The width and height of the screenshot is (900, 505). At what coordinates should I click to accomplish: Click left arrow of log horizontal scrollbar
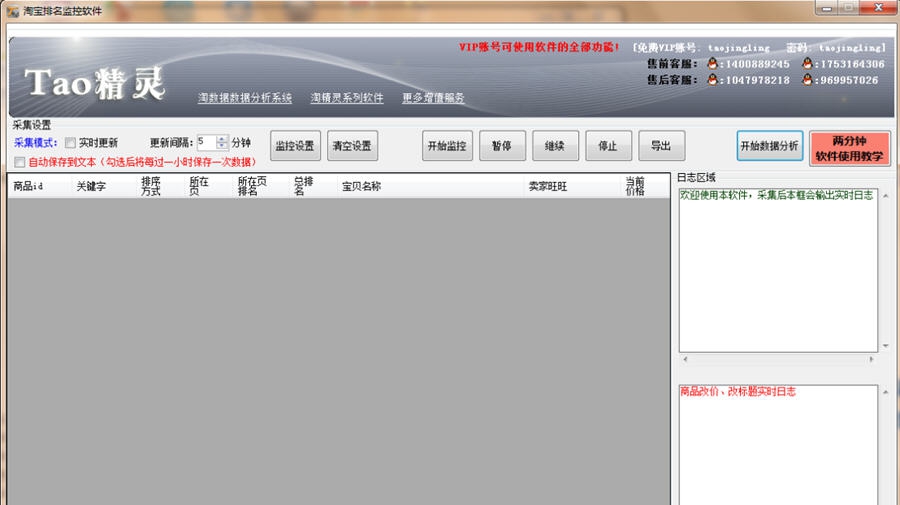pyautogui.click(x=685, y=359)
